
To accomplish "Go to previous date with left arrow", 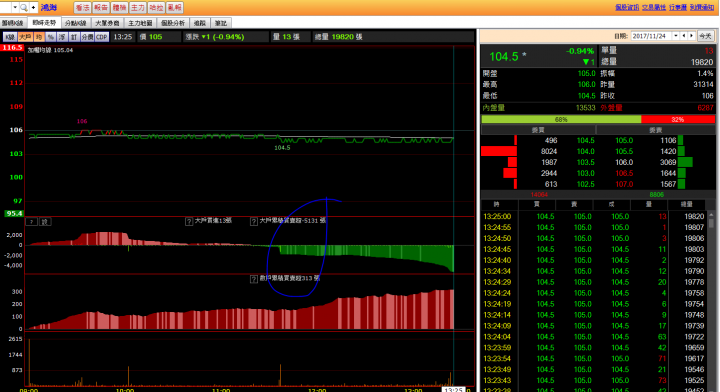I will (x=684, y=36).
